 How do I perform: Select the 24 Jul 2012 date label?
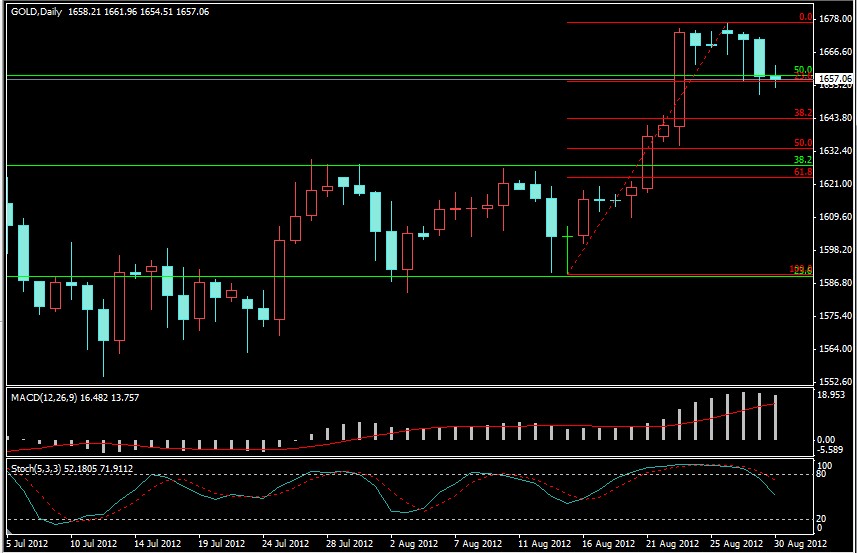[284, 544]
